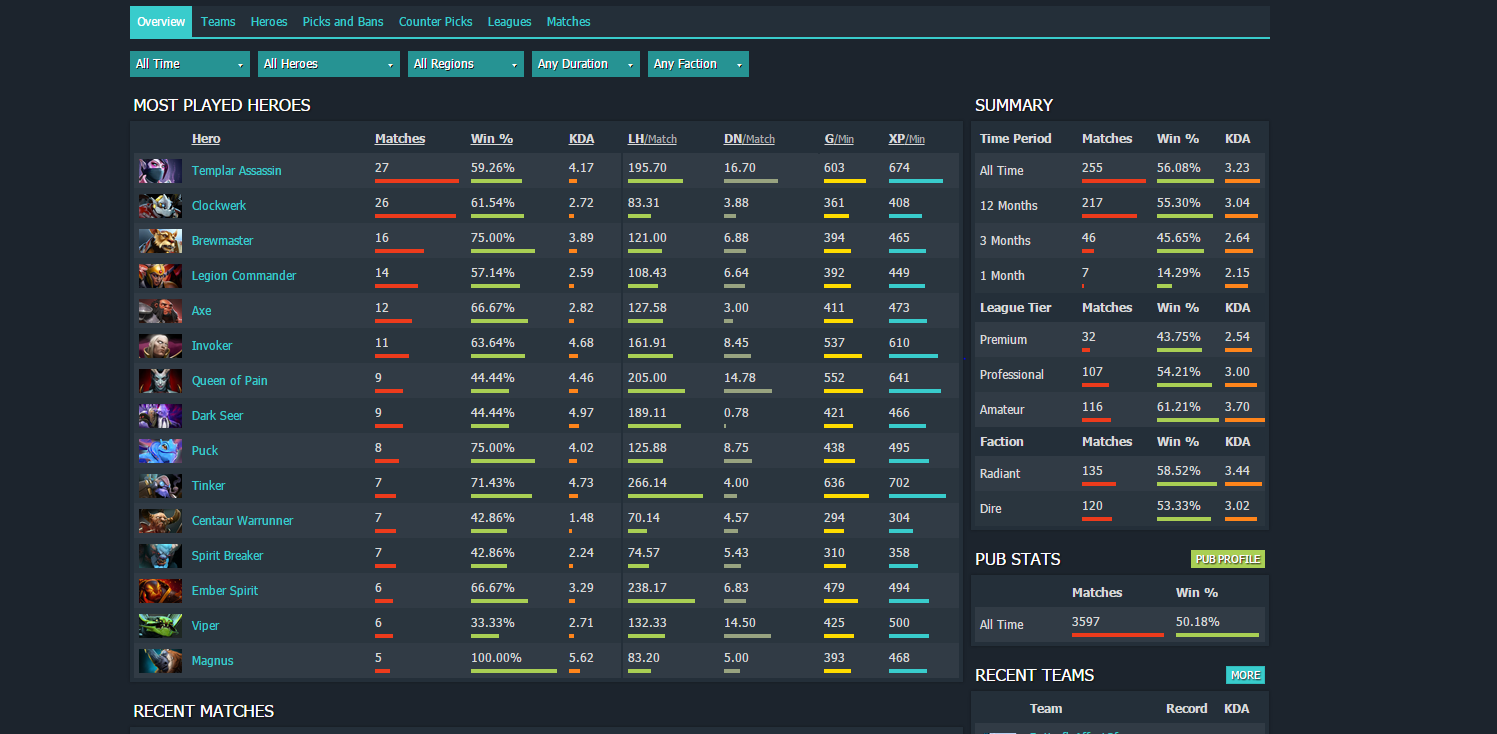Go to the Leagues tab

509,22
